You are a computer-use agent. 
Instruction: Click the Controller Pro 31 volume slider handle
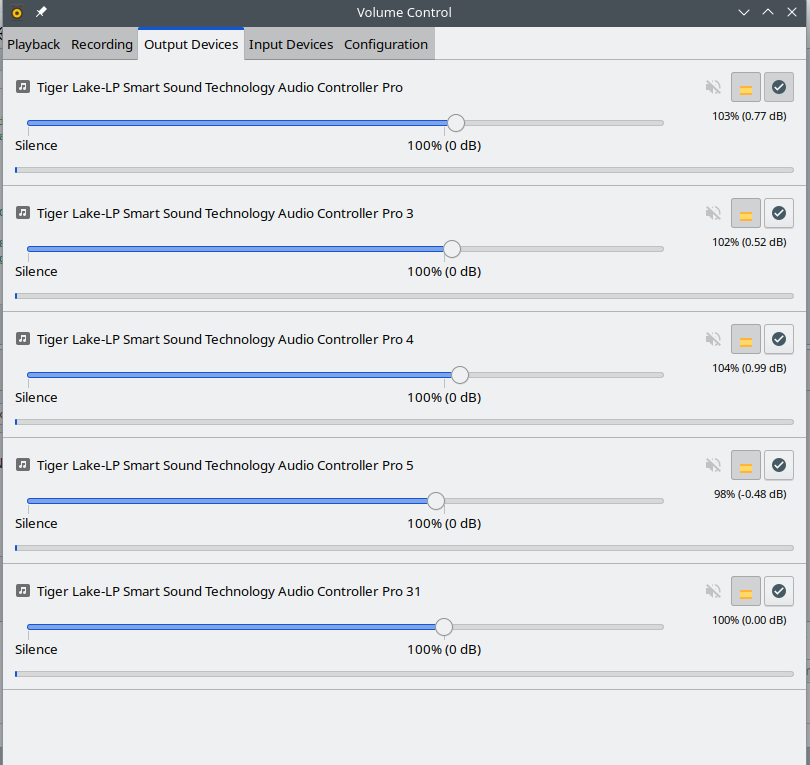coord(444,627)
